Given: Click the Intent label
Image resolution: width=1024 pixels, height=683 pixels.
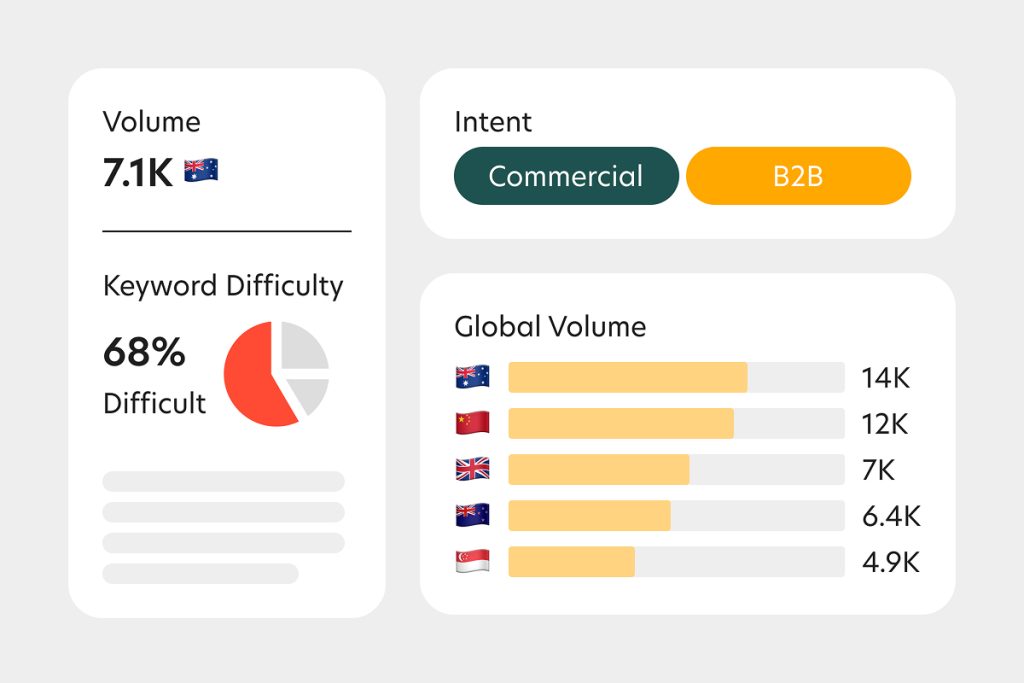Looking at the screenshot, I should point(493,122).
